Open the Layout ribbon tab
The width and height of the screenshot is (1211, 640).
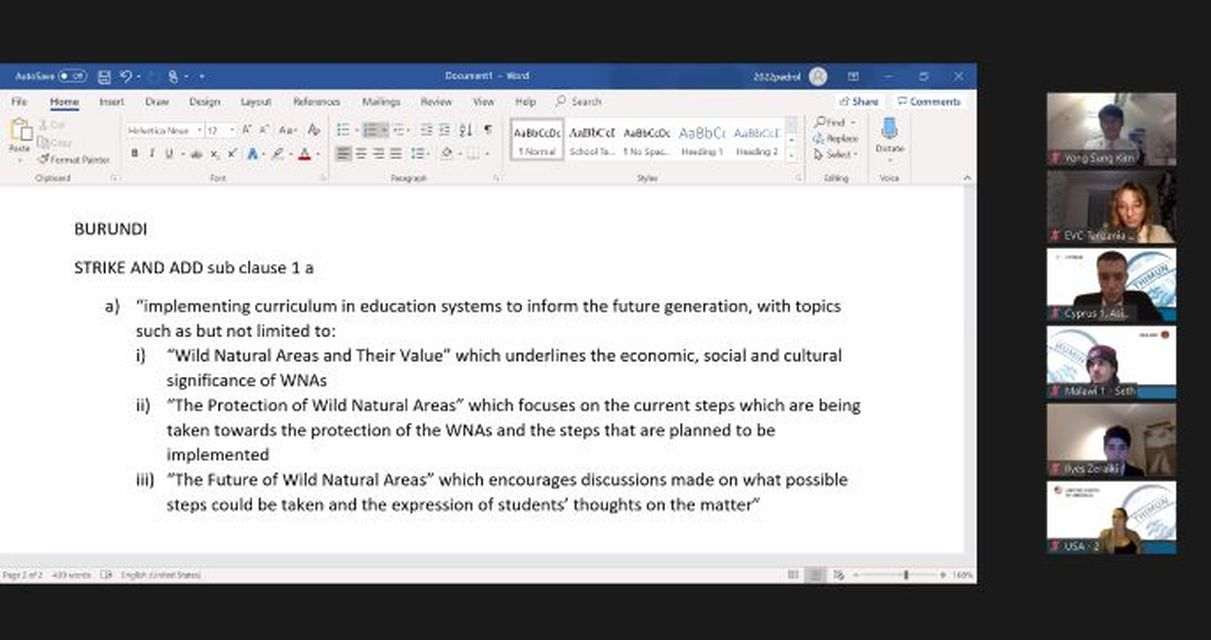click(256, 101)
